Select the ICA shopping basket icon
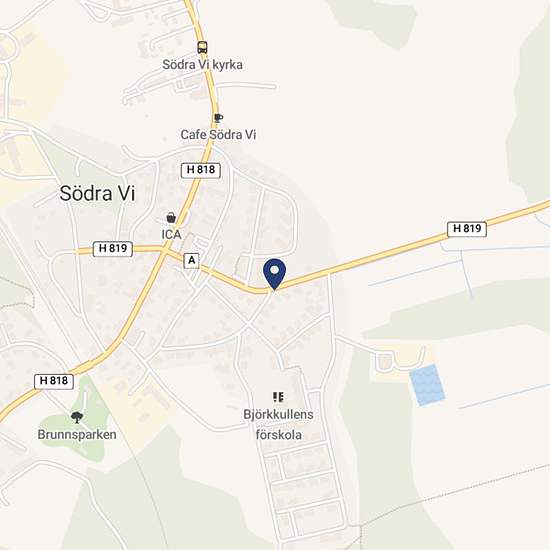Screen dimensions: 550x550 [x=171, y=218]
